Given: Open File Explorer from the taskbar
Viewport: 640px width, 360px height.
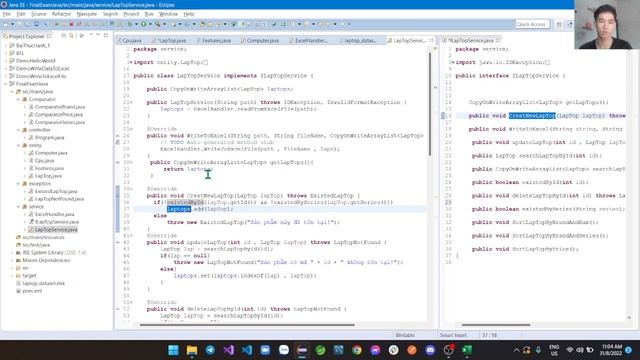Looking at the screenshot, I should click(192, 350).
